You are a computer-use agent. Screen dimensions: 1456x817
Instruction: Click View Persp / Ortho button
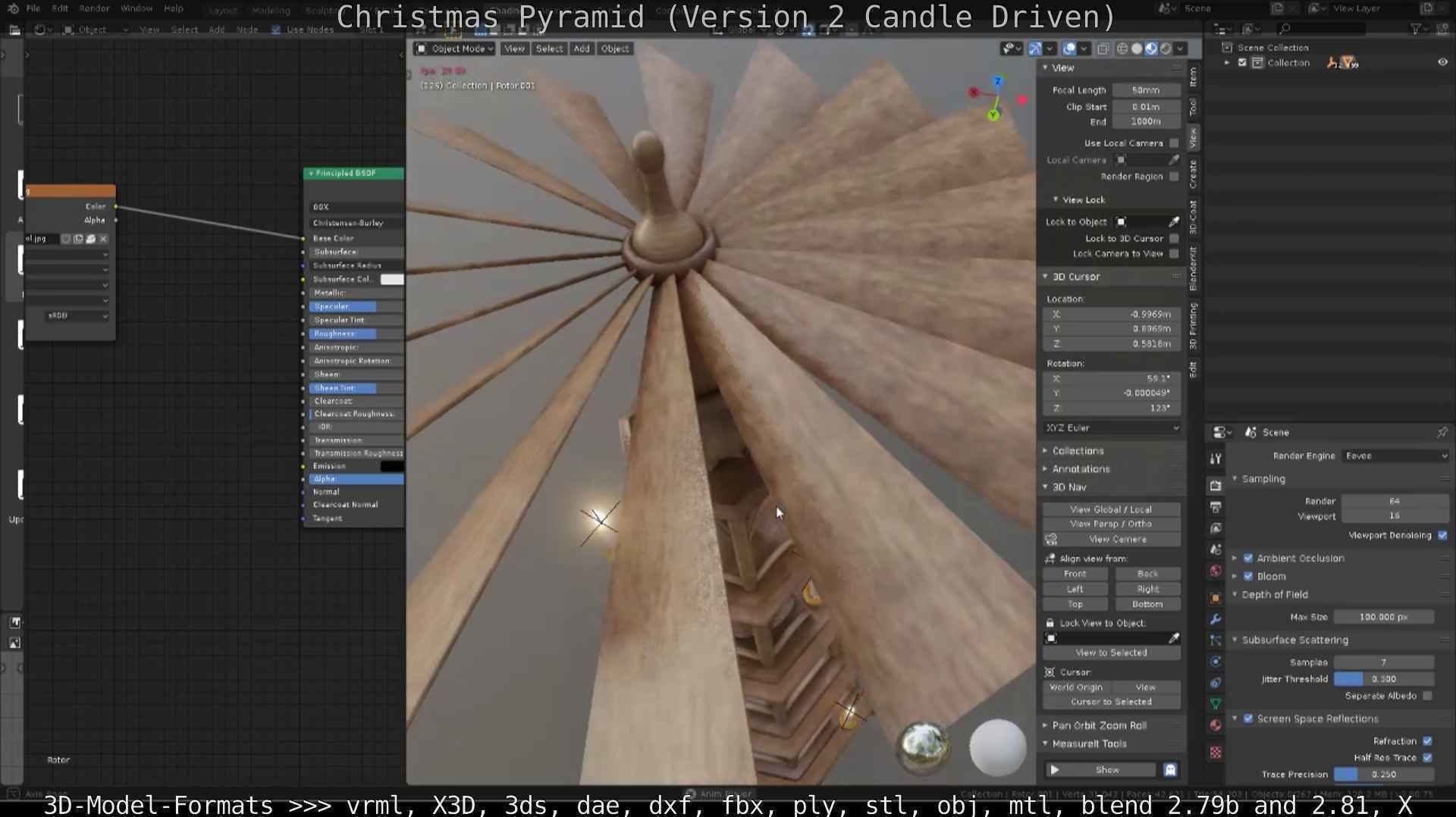1111,524
